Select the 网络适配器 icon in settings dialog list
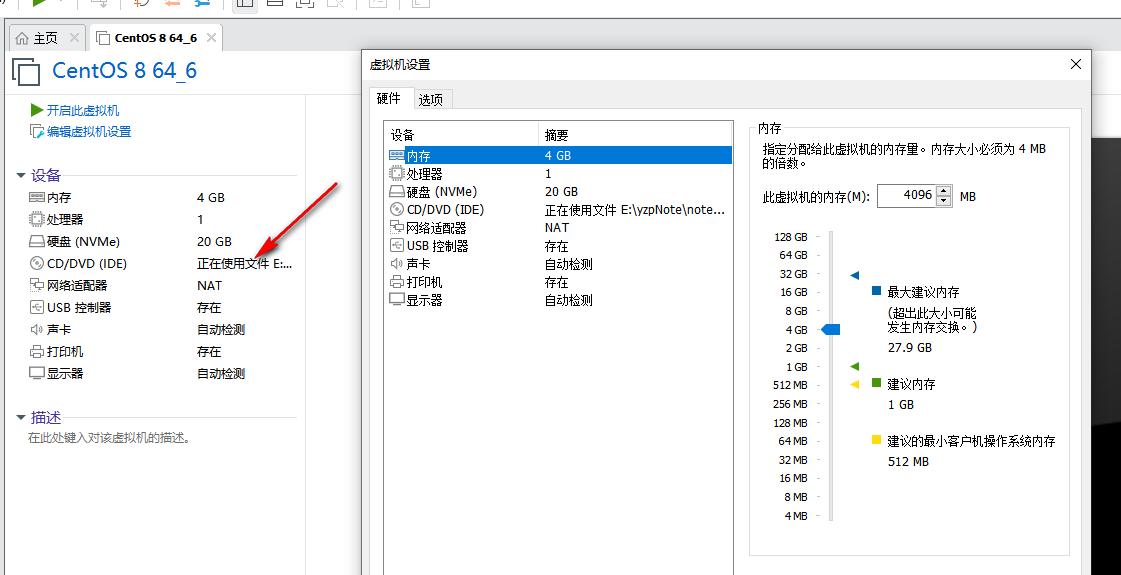Screen dimensions: 1121x575 [397, 227]
